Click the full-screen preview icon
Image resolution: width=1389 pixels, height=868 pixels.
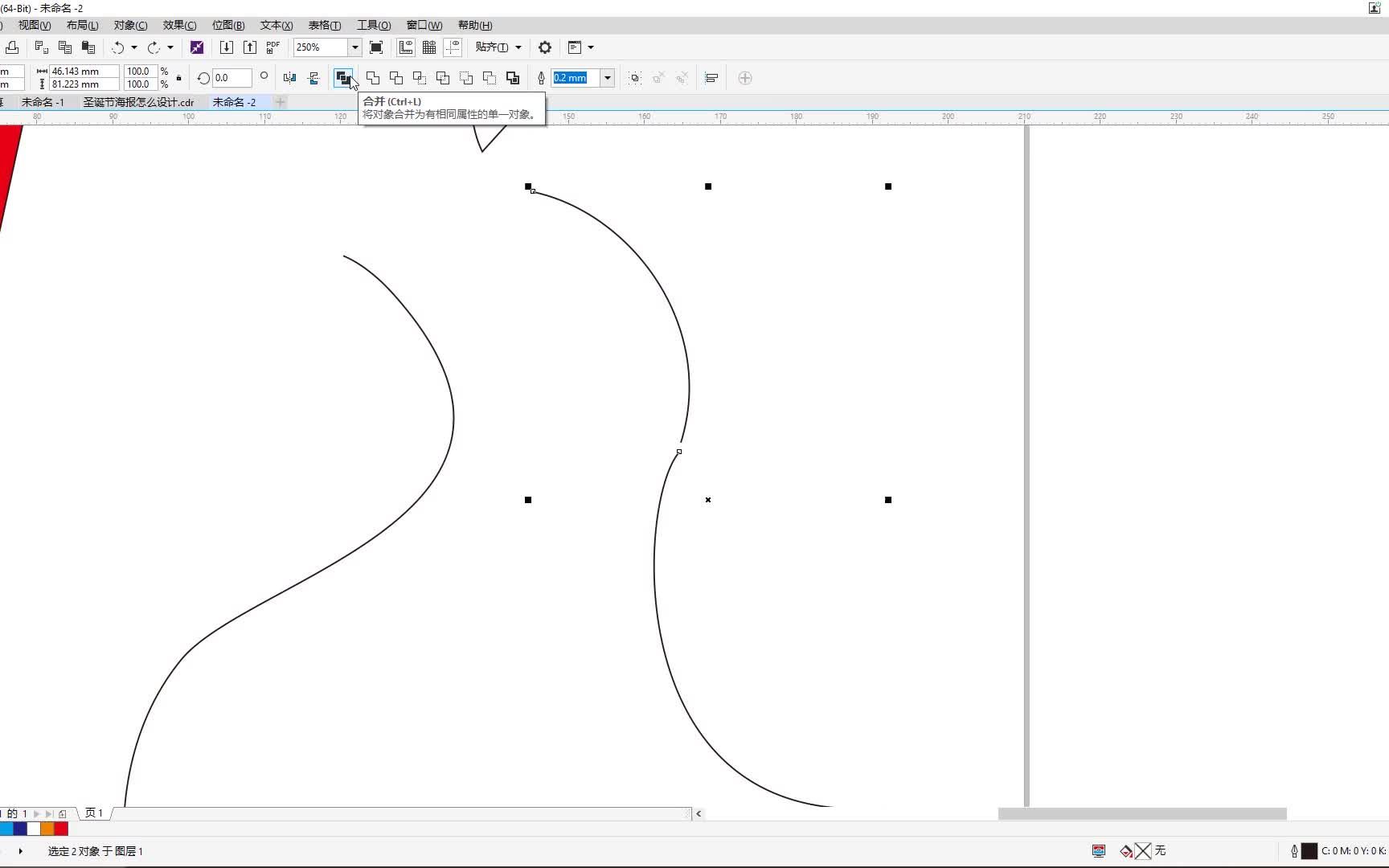[376, 47]
